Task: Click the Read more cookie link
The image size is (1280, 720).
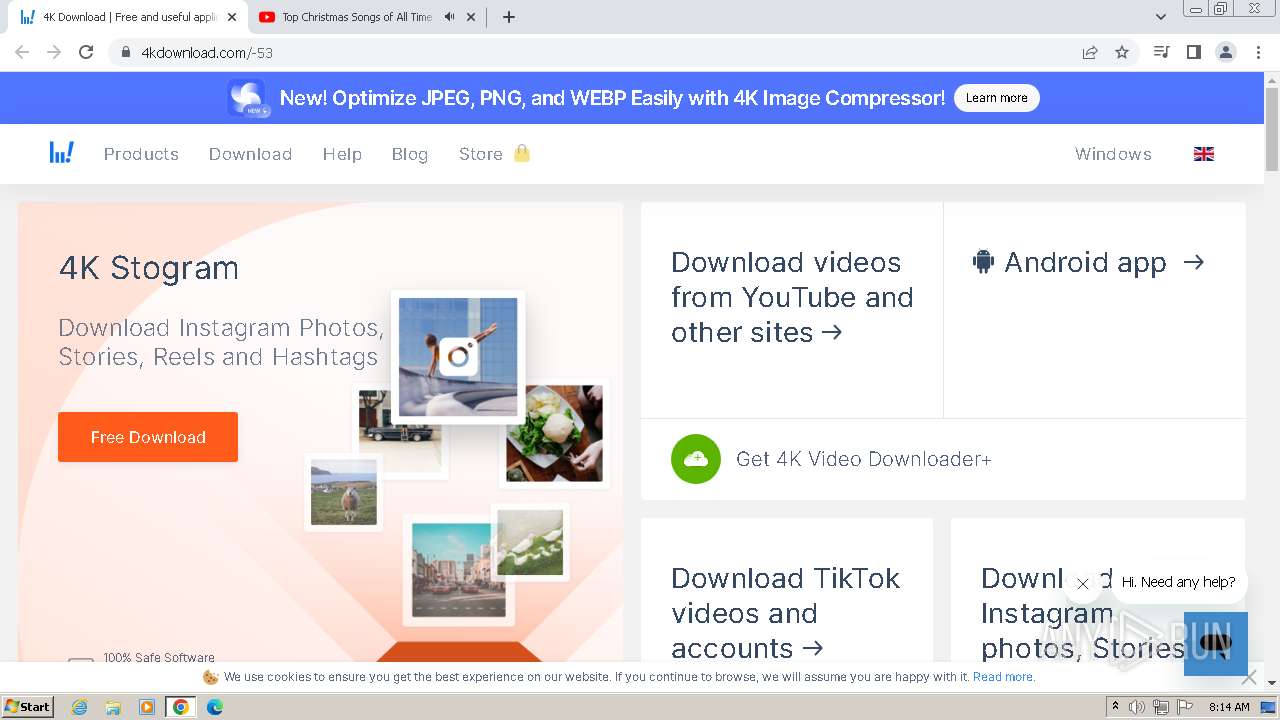Action: tap(1004, 677)
